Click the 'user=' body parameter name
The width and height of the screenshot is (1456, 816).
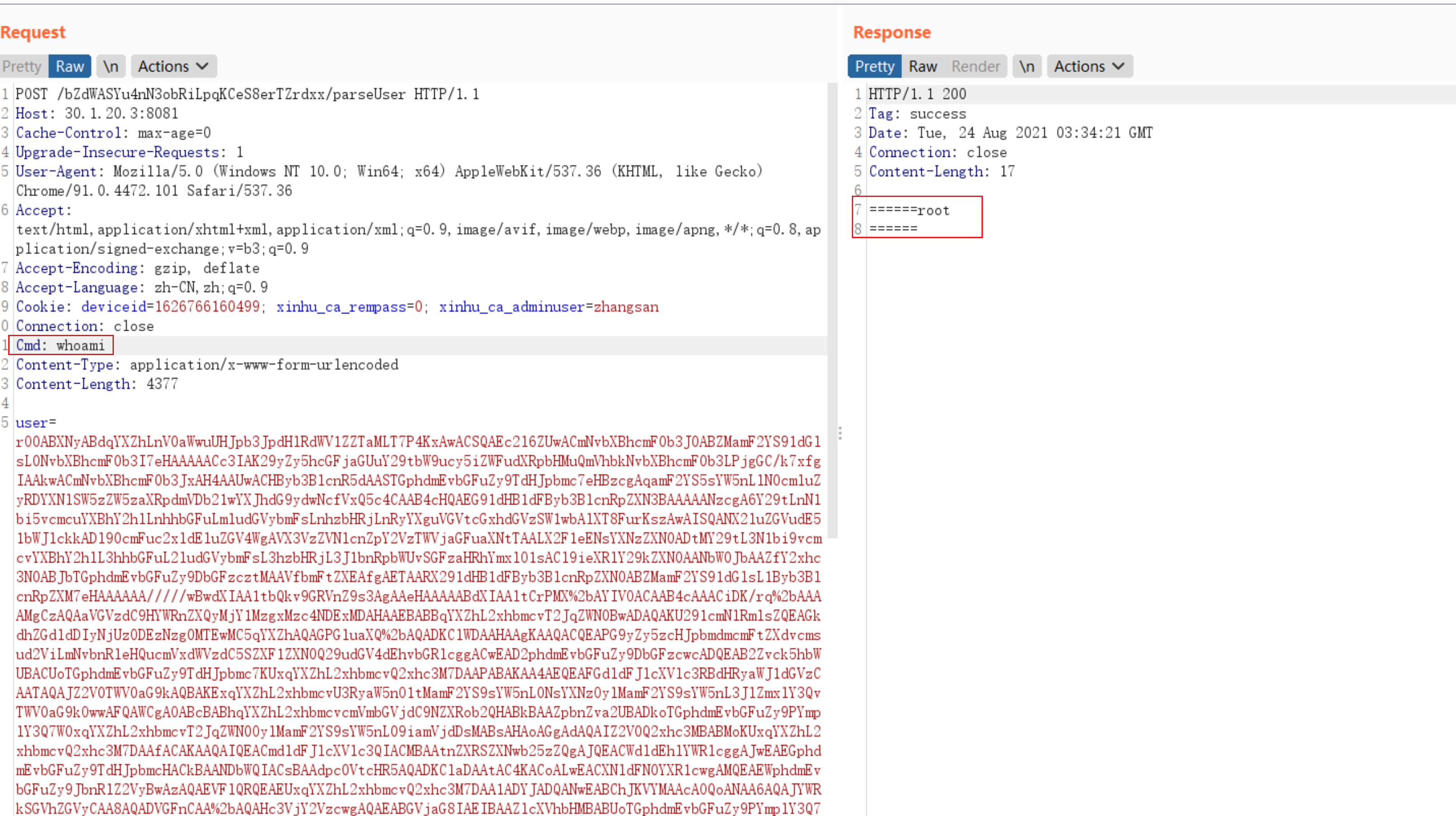coord(36,423)
